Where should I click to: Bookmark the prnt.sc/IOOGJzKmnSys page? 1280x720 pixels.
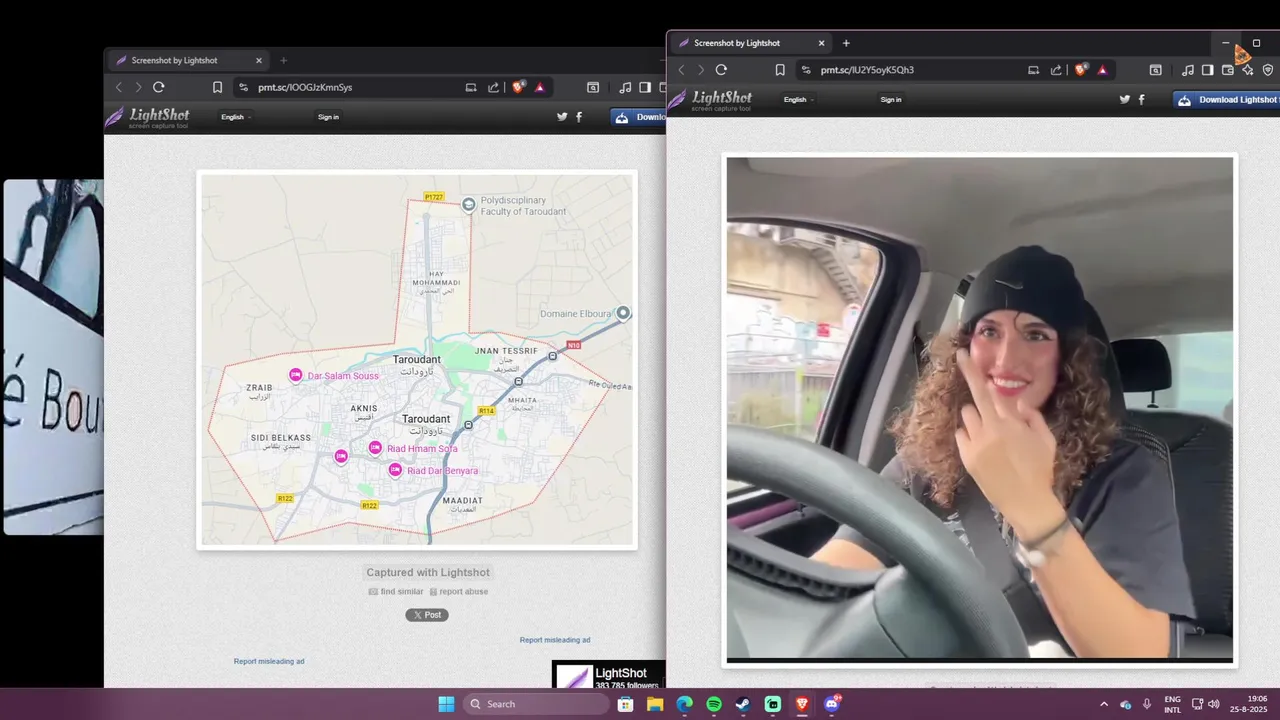217,87
